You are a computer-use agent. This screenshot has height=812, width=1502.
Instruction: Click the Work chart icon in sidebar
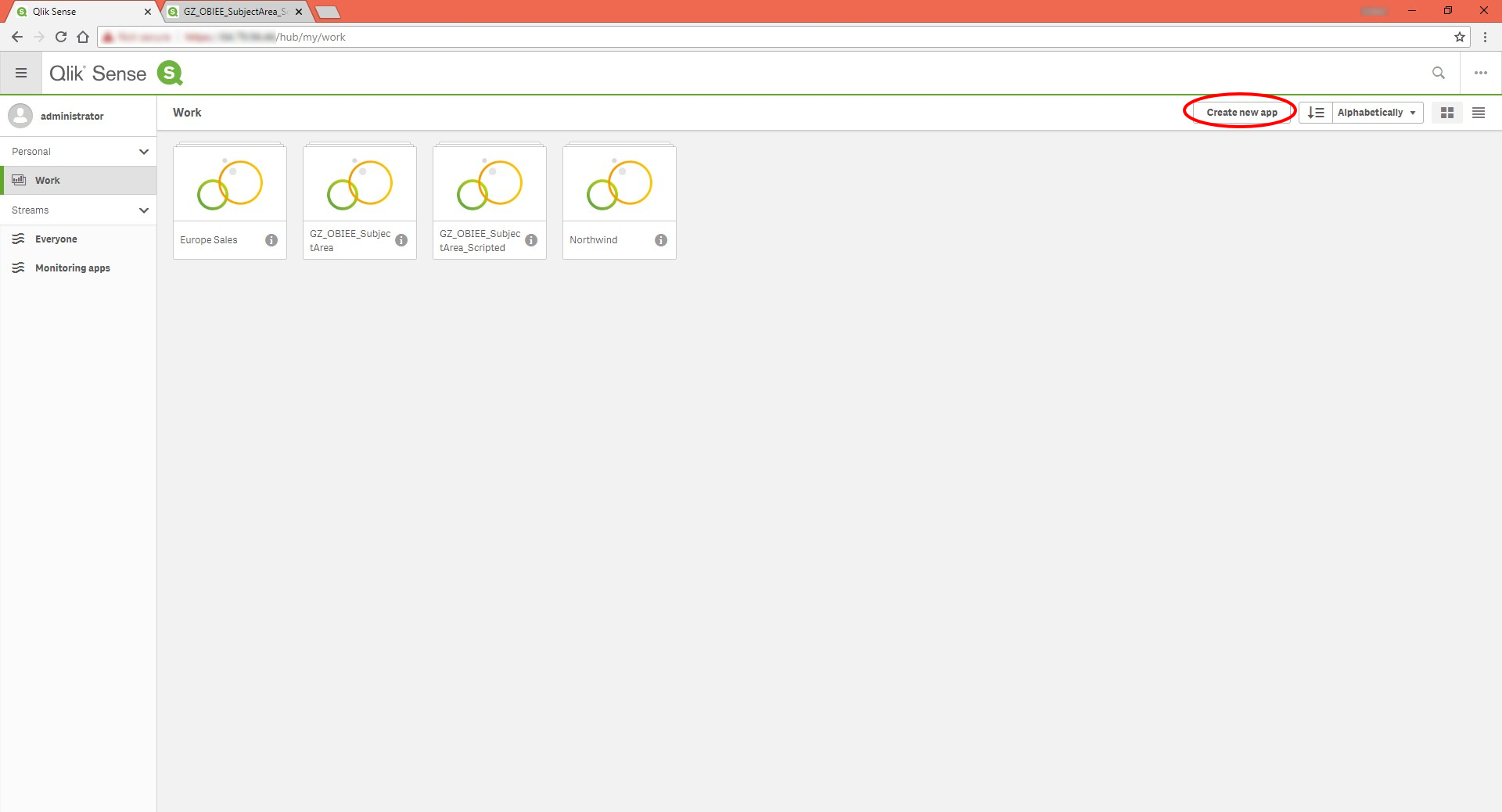pyautogui.click(x=19, y=180)
